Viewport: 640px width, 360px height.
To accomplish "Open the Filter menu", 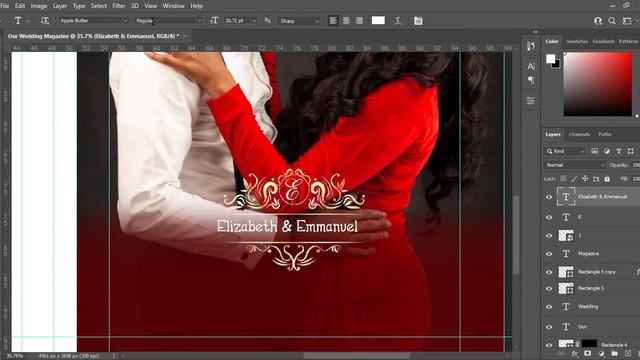I will pyautogui.click(x=119, y=6).
